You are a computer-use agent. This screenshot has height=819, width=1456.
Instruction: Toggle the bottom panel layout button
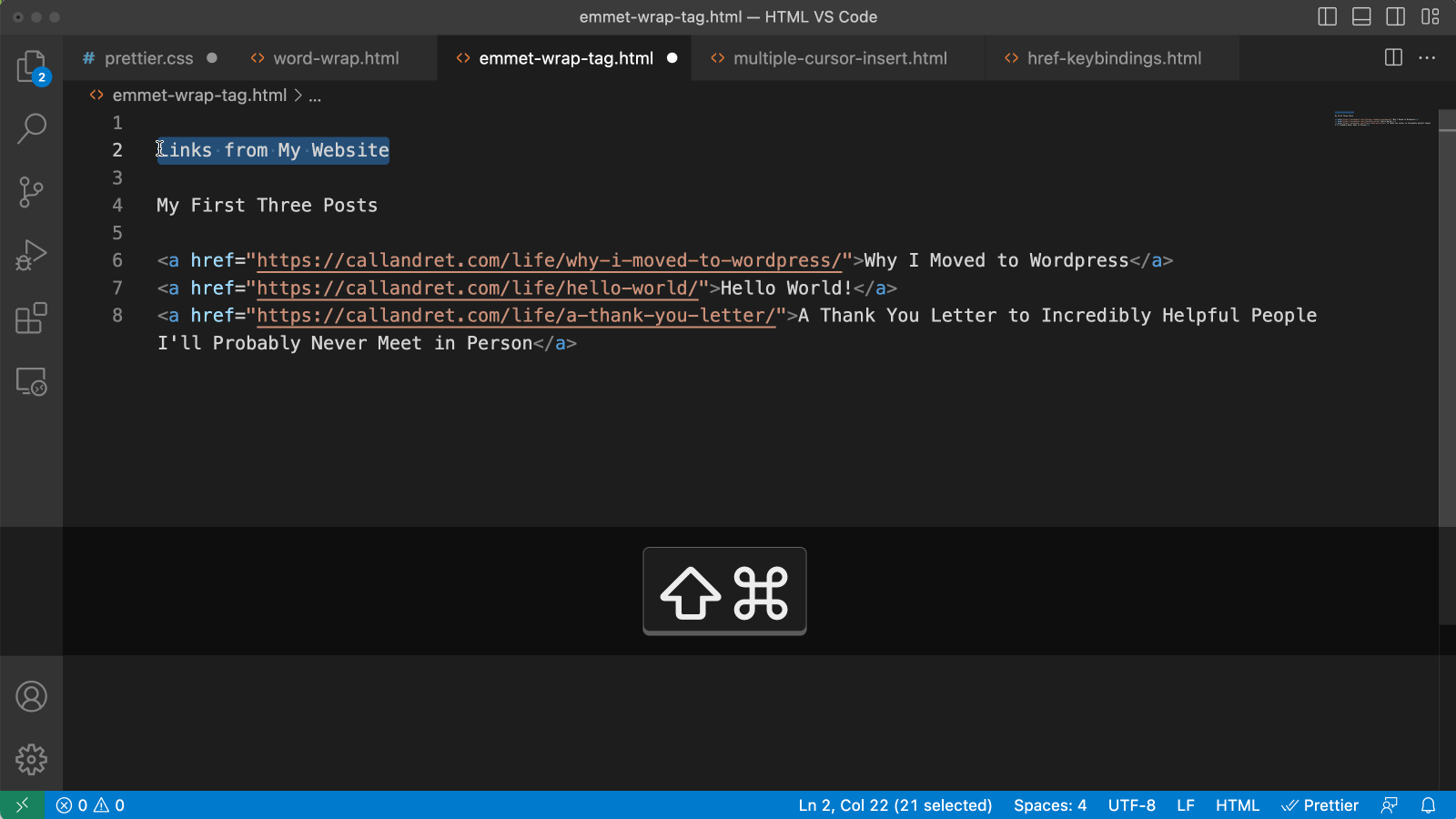click(x=1361, y=16)
